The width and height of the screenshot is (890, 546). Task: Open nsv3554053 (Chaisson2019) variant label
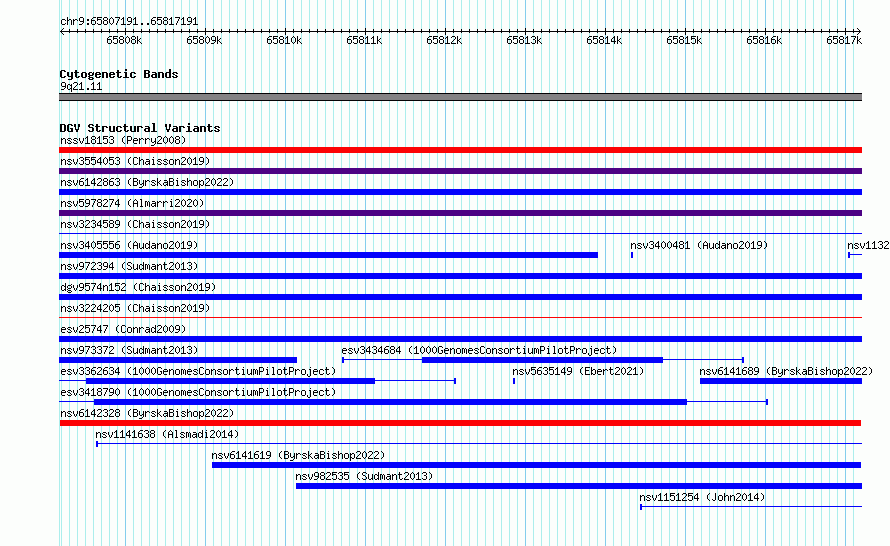tap(135, 161)
